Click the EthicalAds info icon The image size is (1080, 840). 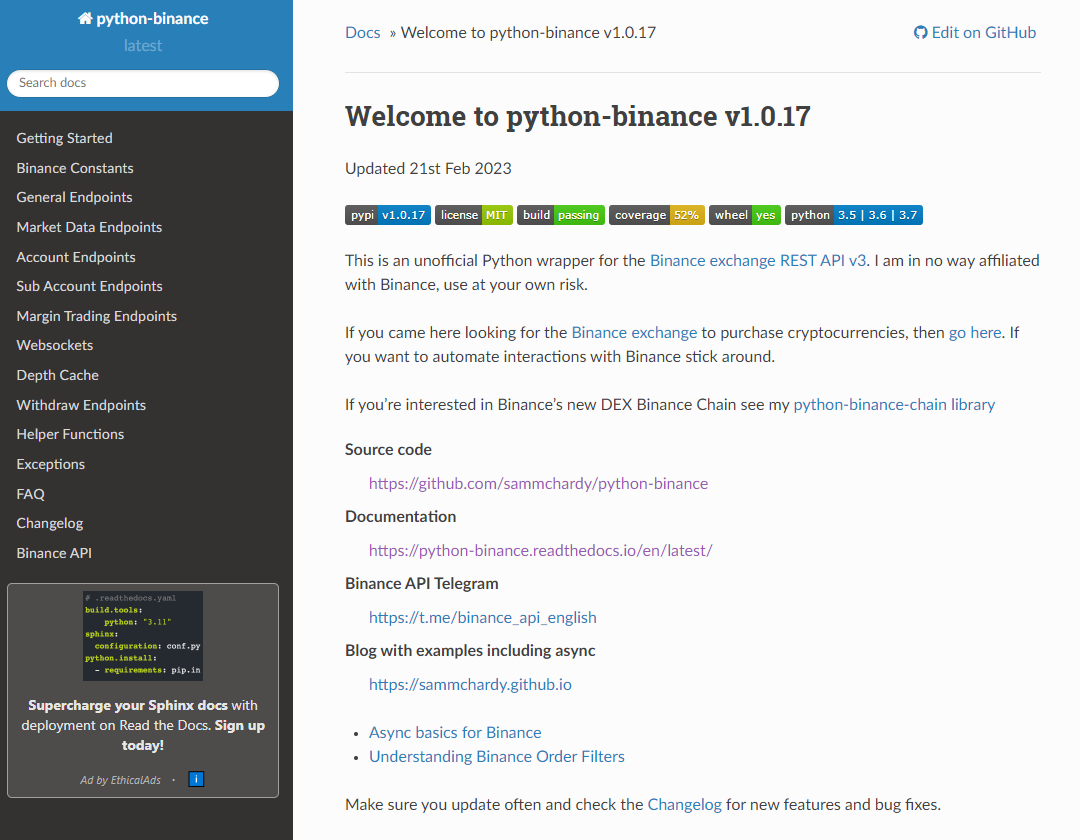[196, 778]
